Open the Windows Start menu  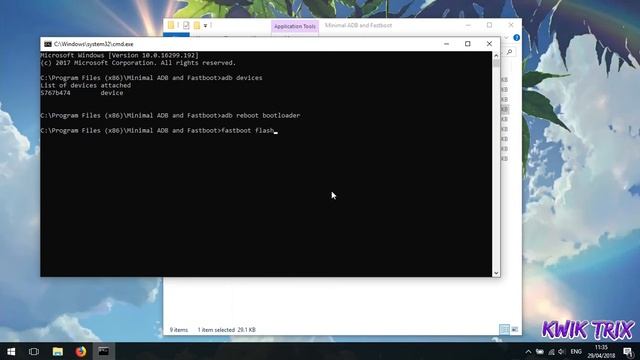pos(11,351)
